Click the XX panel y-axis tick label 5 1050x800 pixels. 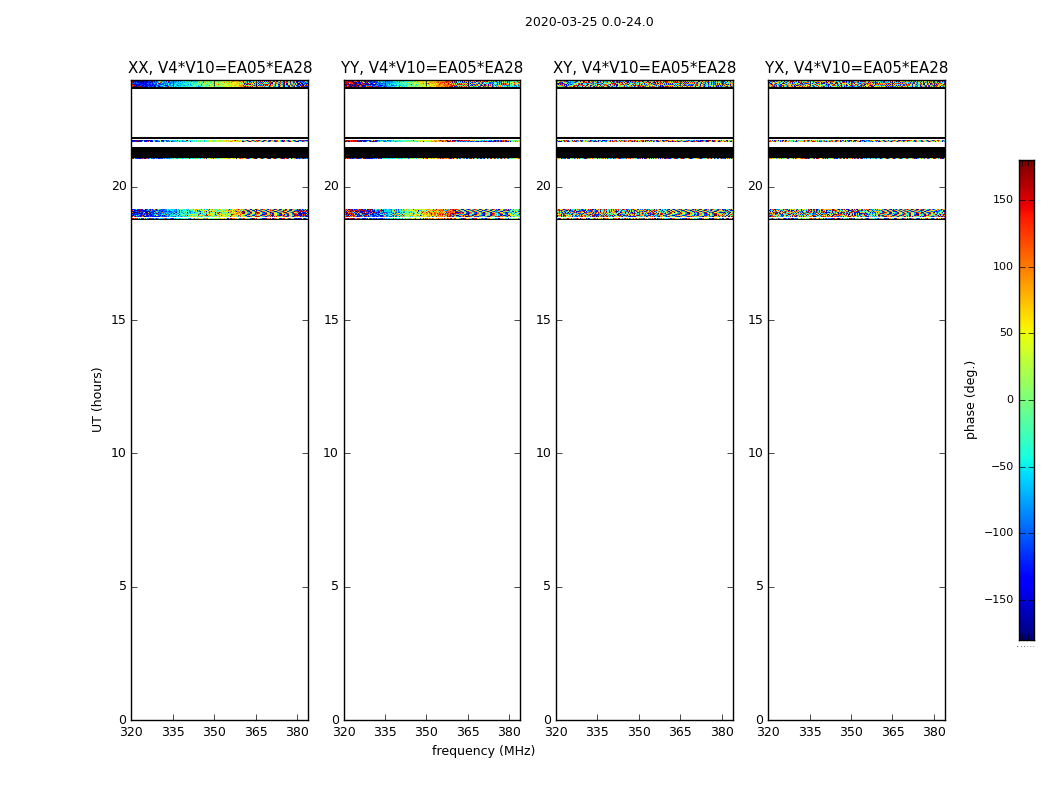tap(123, 586)
